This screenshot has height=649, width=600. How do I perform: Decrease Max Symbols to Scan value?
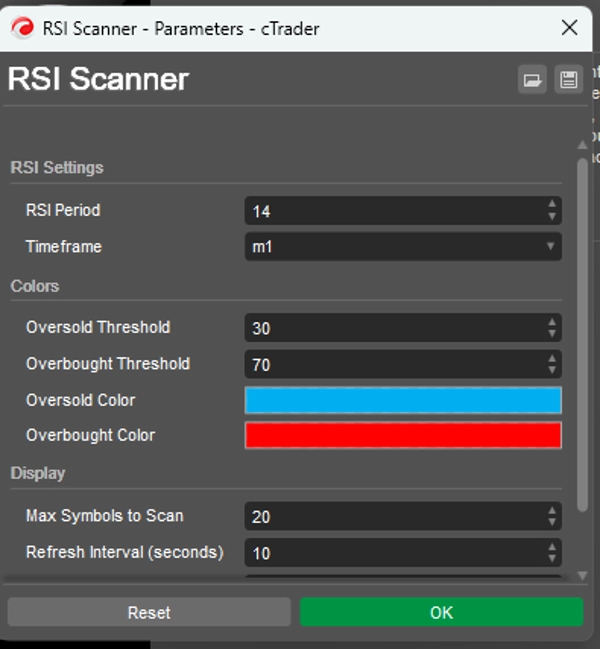tap(552, 522)
